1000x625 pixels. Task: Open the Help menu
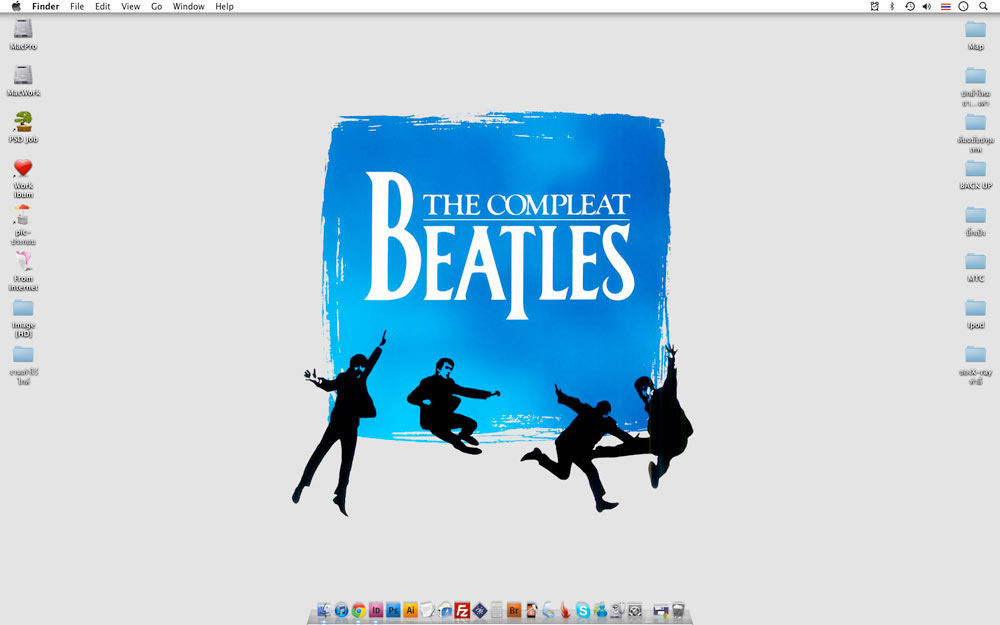pos(224,6)
